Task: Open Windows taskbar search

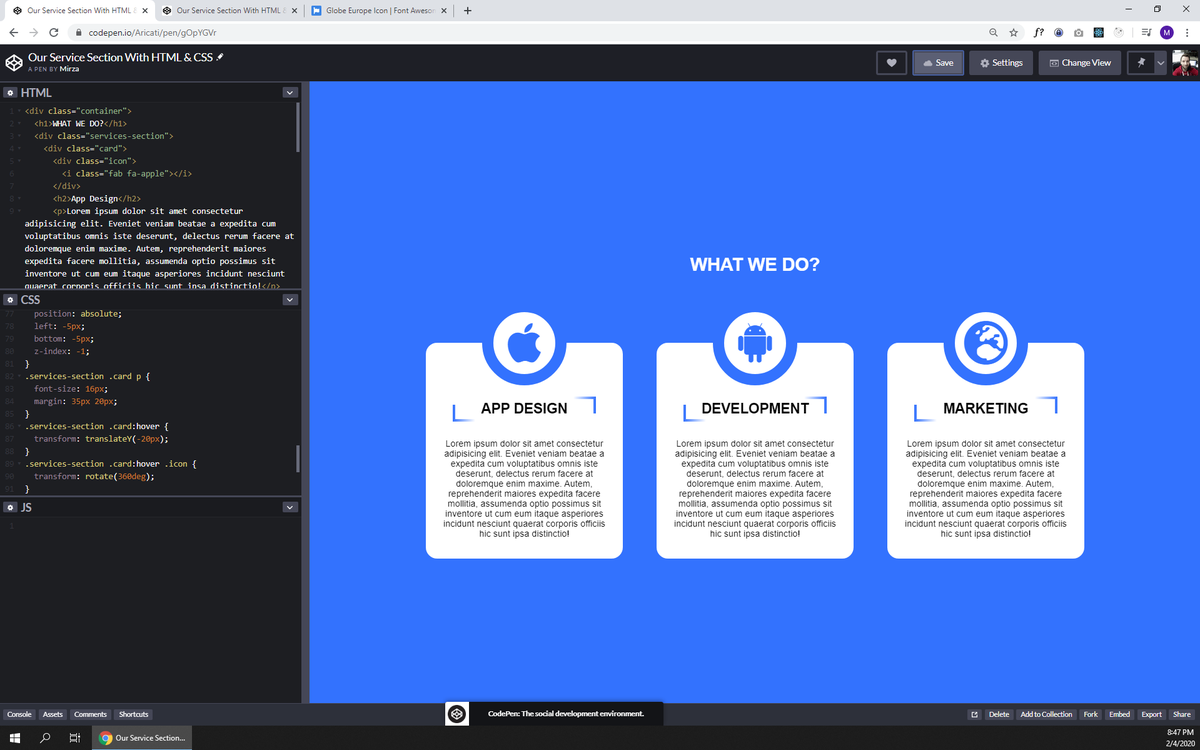Action: [45, 738]
